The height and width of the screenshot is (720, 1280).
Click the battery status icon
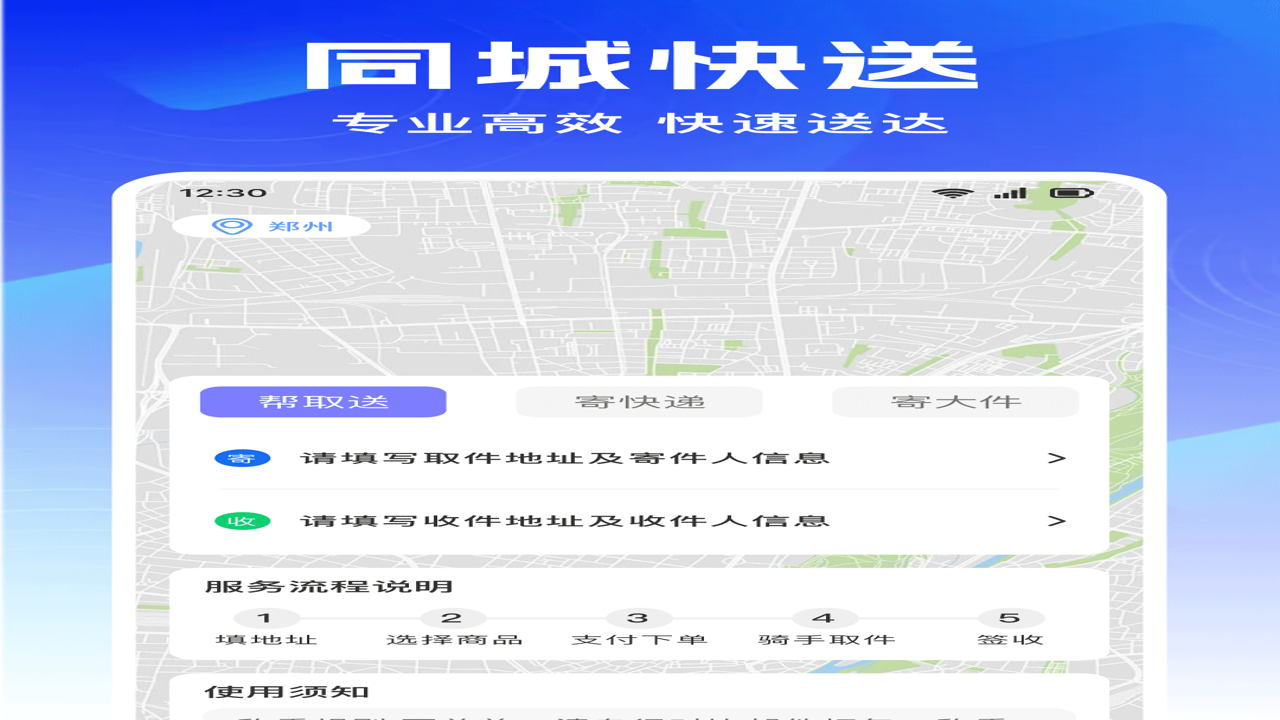tap(1072, 193)
